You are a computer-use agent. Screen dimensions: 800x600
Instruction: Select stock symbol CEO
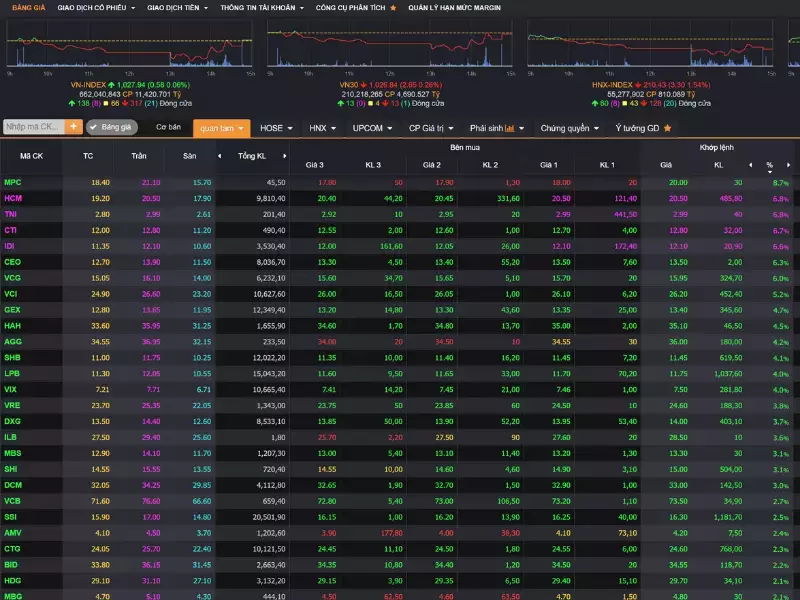tap(13, 262)
